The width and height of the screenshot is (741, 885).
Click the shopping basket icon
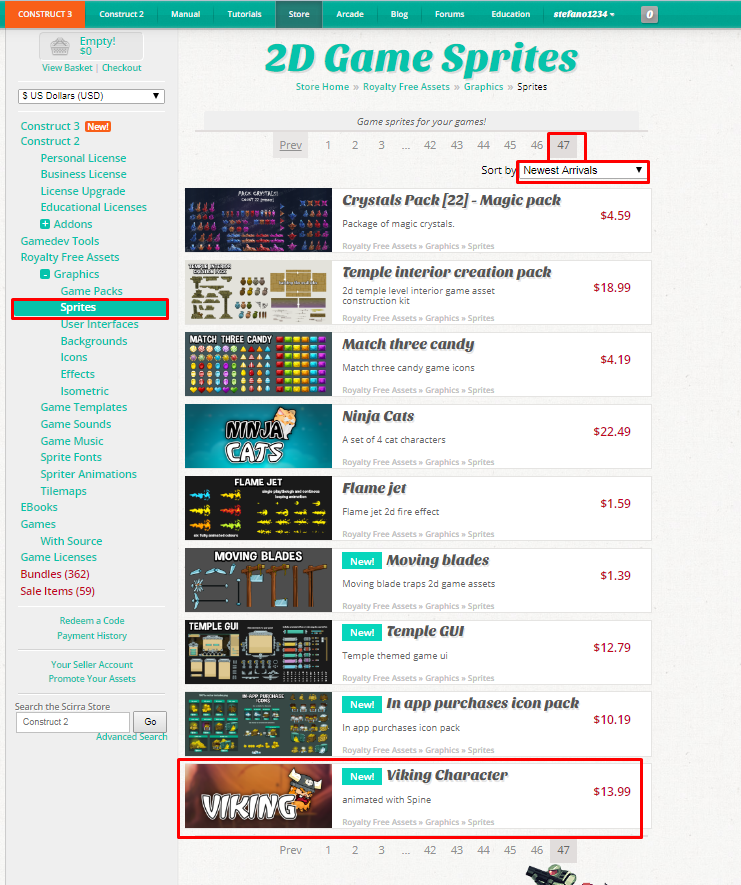[x=60, y=46]
